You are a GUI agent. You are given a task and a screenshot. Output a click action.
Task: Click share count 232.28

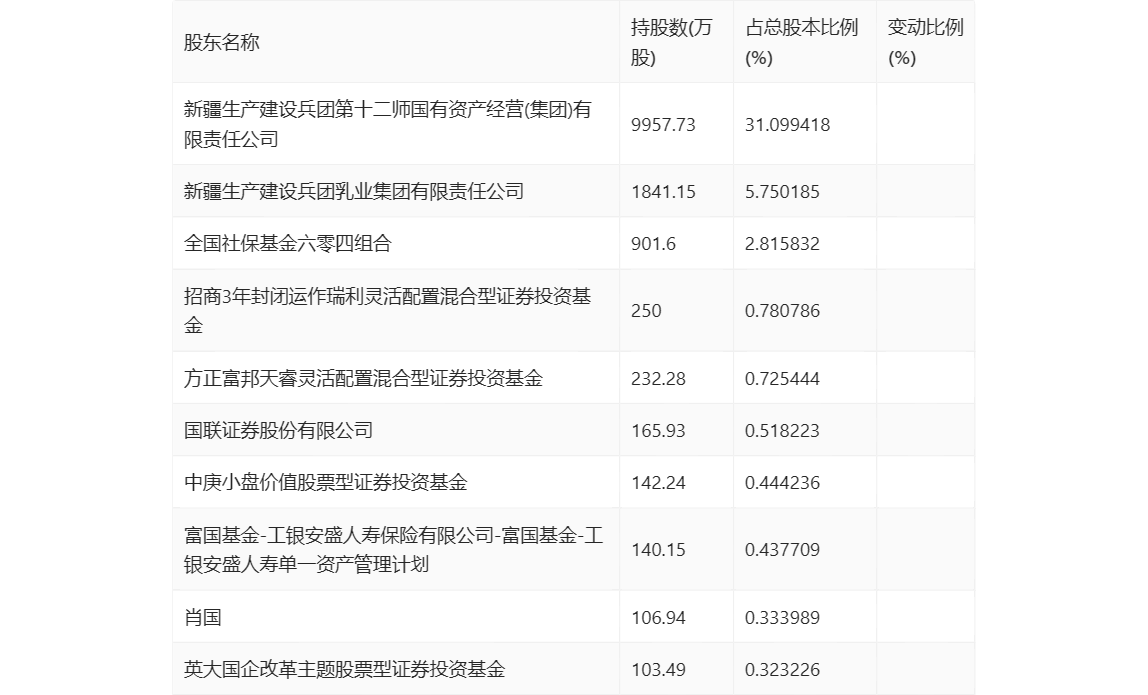[x=658, y=379]
